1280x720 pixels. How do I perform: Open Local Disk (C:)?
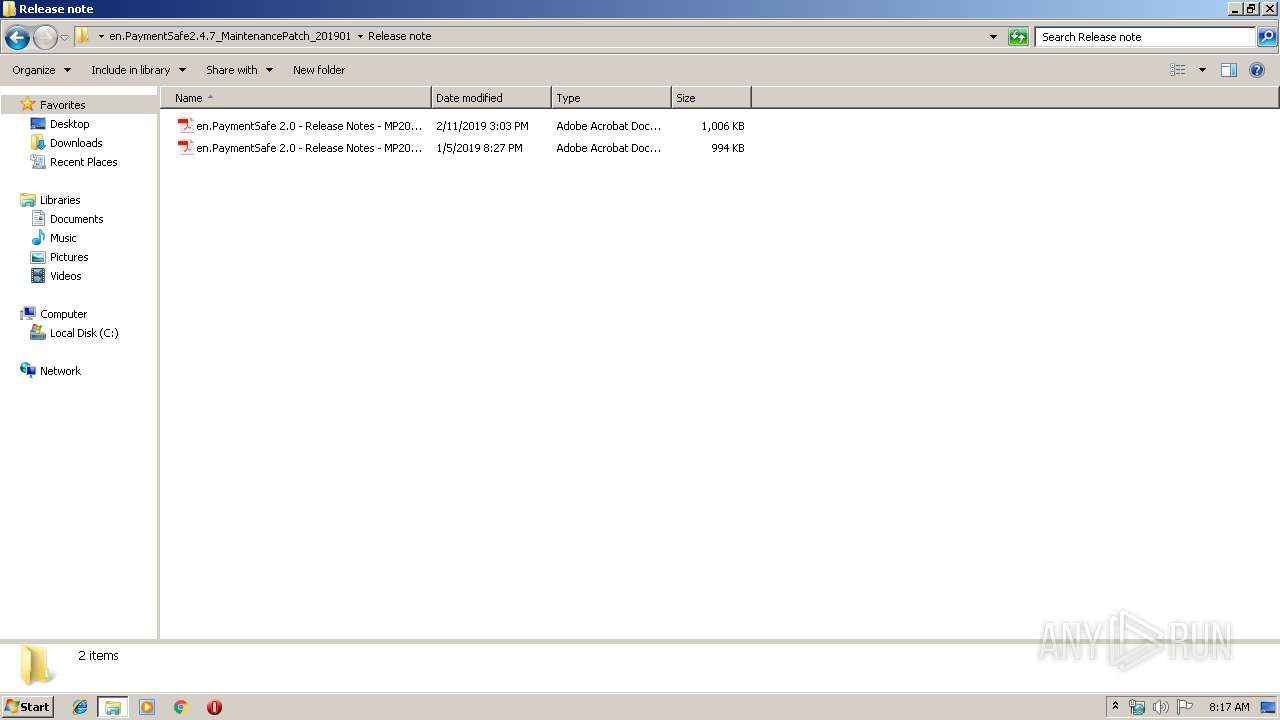[84, 333]
